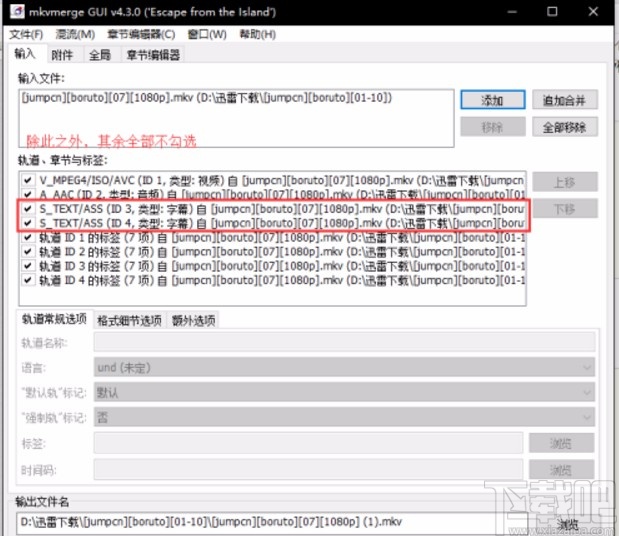
Task: Switch to the 附件 tab
Action: coord(62,55)
